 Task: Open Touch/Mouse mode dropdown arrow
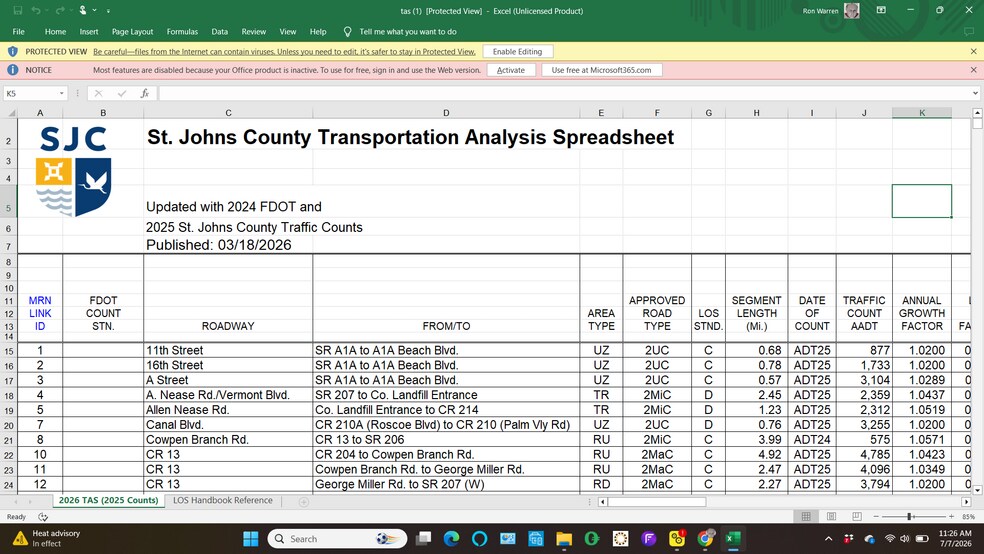(94, 11)
